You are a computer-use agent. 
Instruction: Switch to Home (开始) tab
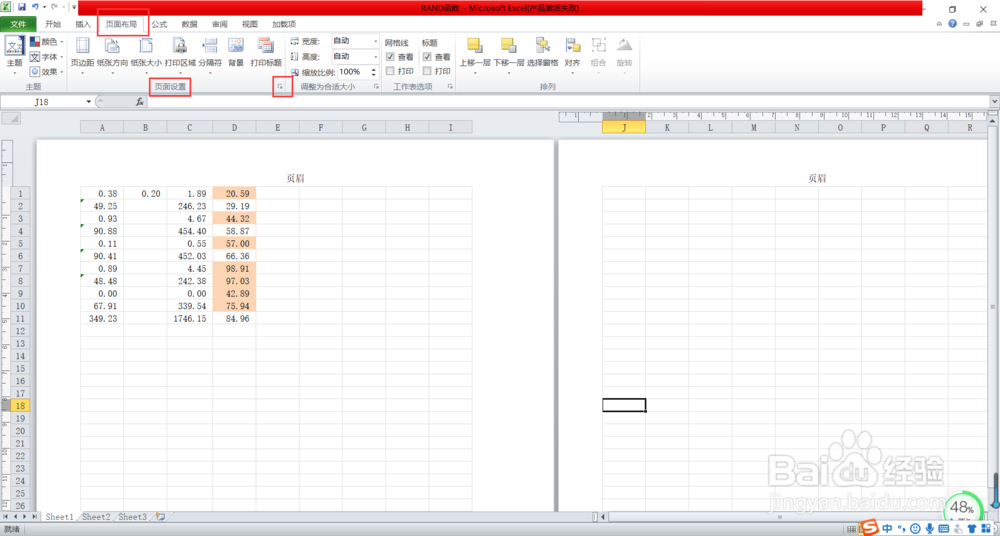click(53, 24)
